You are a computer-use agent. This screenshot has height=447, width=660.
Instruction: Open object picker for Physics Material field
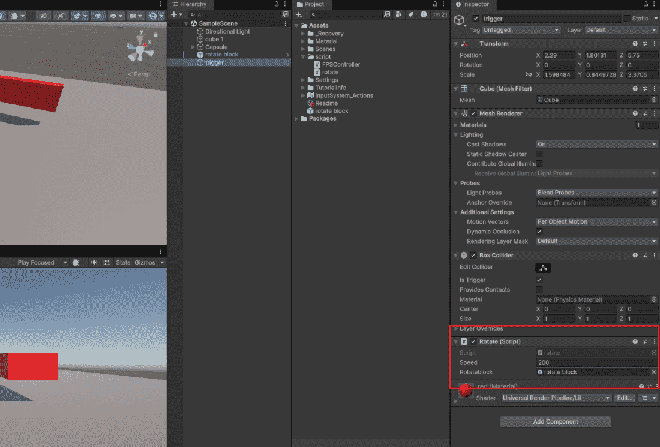[654, 300]
